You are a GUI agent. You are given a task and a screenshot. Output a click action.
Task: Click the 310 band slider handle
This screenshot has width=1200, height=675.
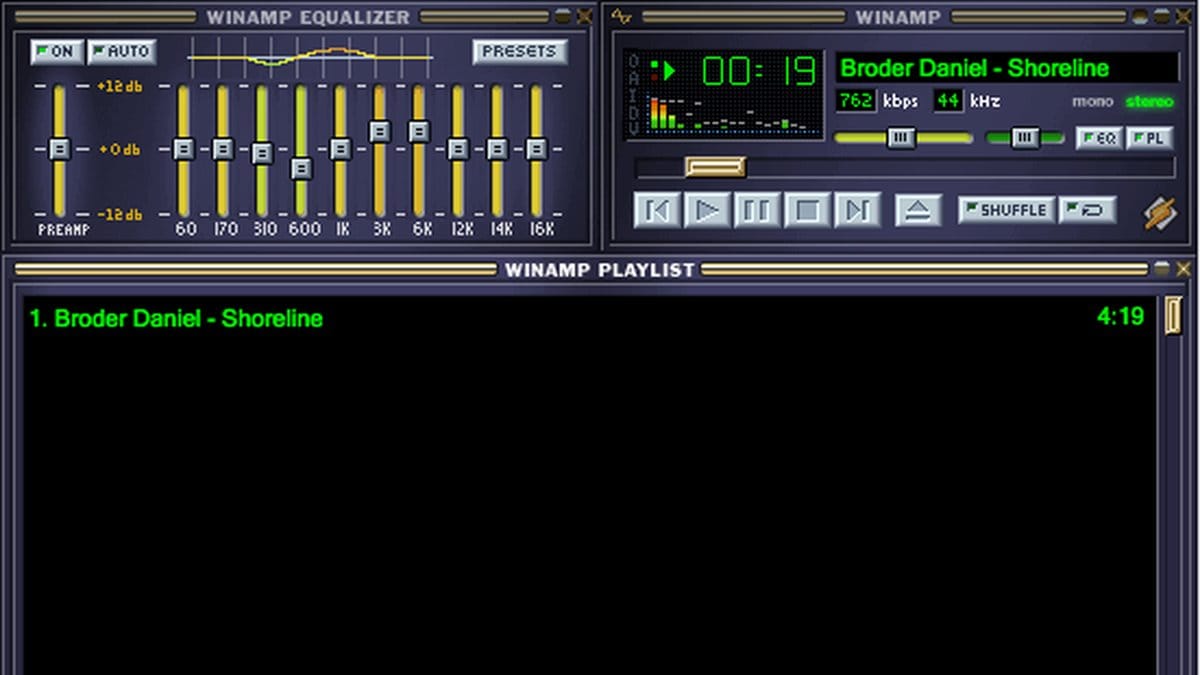point(262,154)
